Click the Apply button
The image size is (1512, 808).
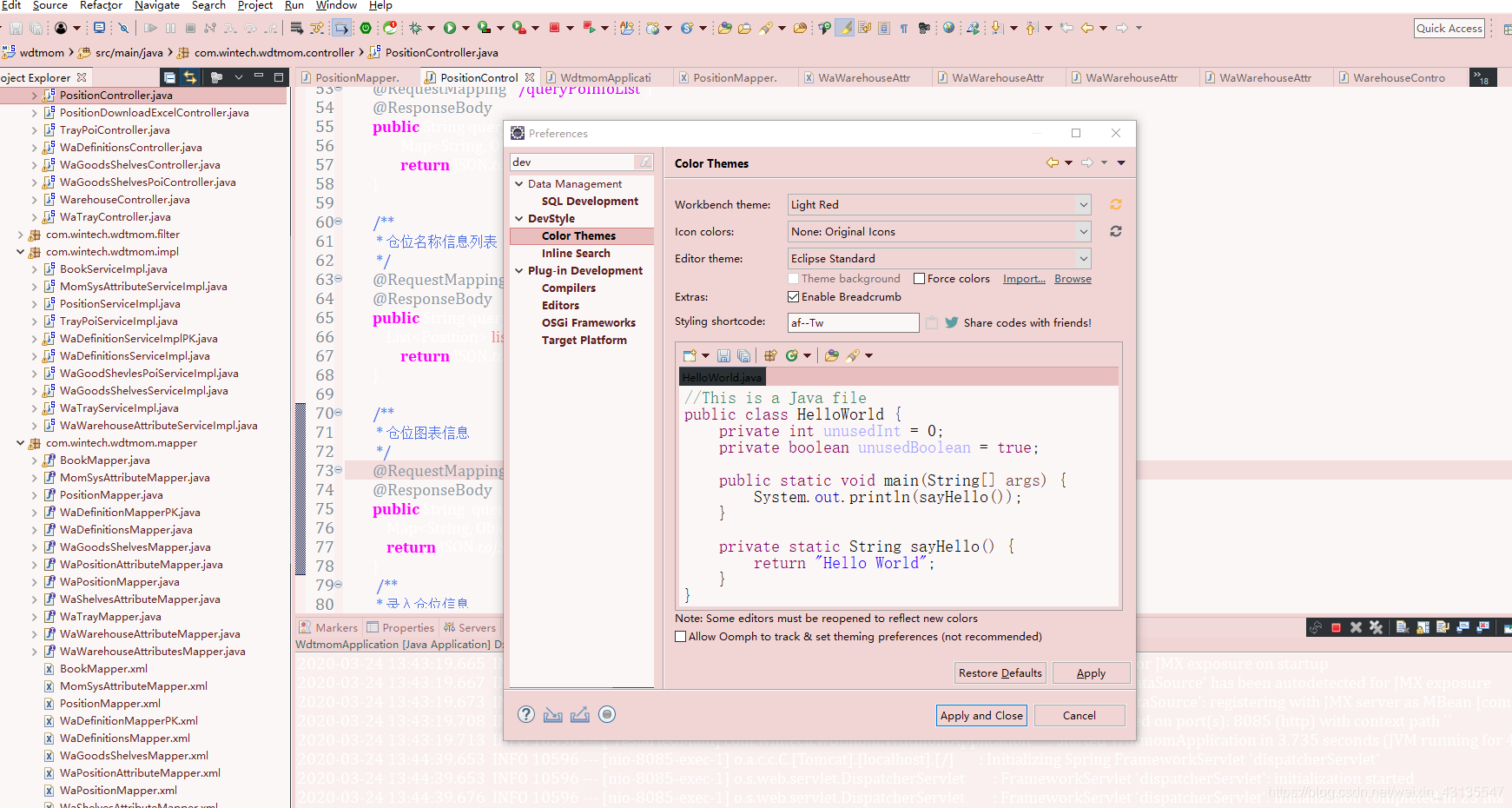pos(1091,673)
